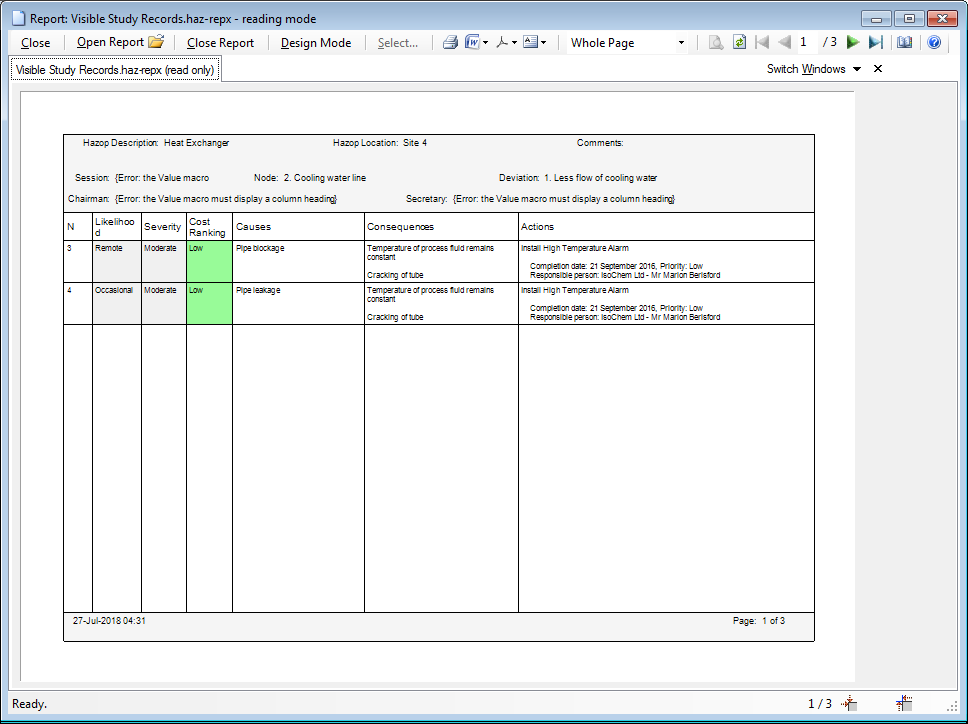The image size is (968, 724).
Task: Expand the PDF export options arrow
Action: coord(514,43)
